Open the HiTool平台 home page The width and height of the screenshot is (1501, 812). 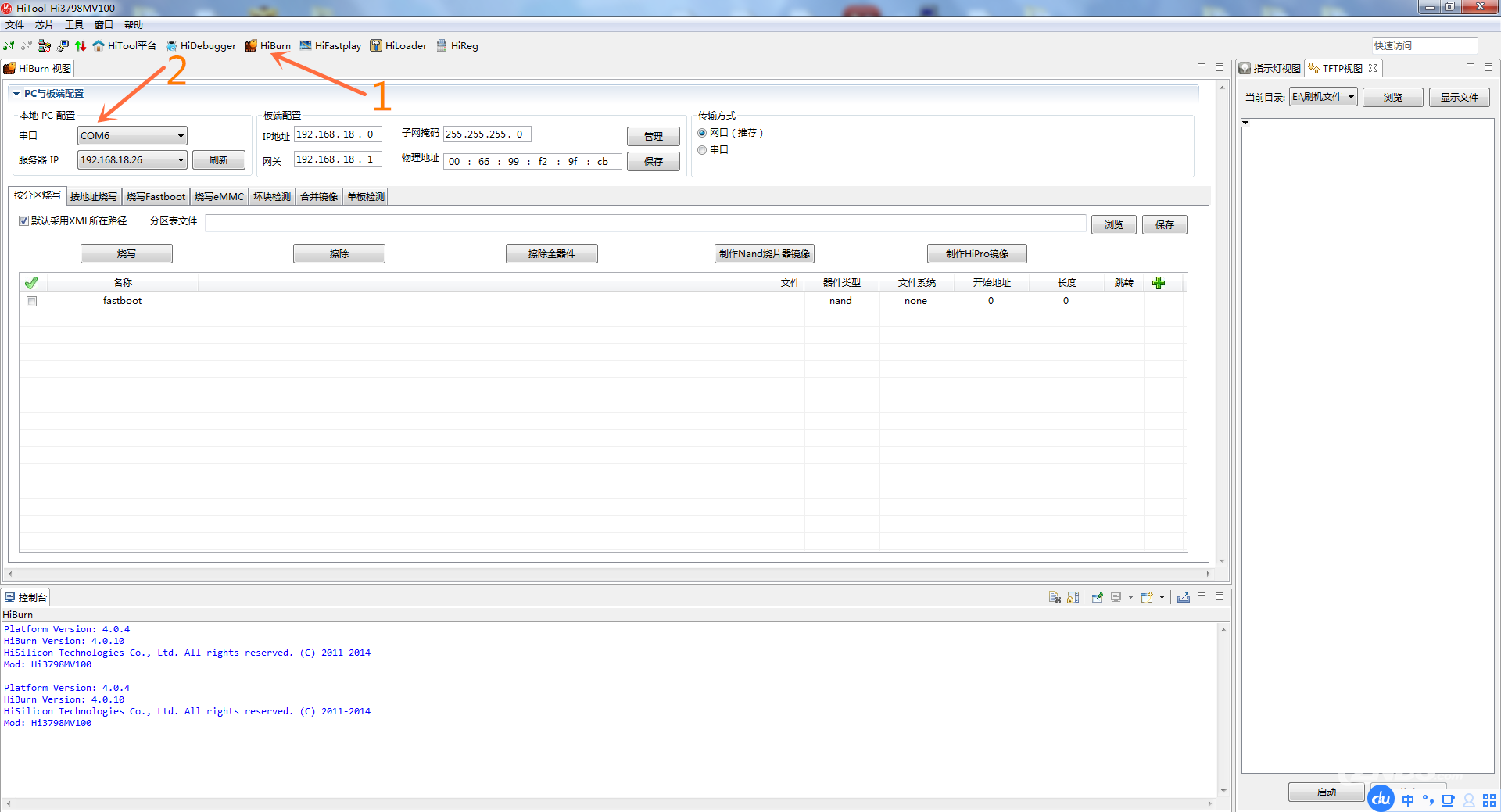[124, 46]
